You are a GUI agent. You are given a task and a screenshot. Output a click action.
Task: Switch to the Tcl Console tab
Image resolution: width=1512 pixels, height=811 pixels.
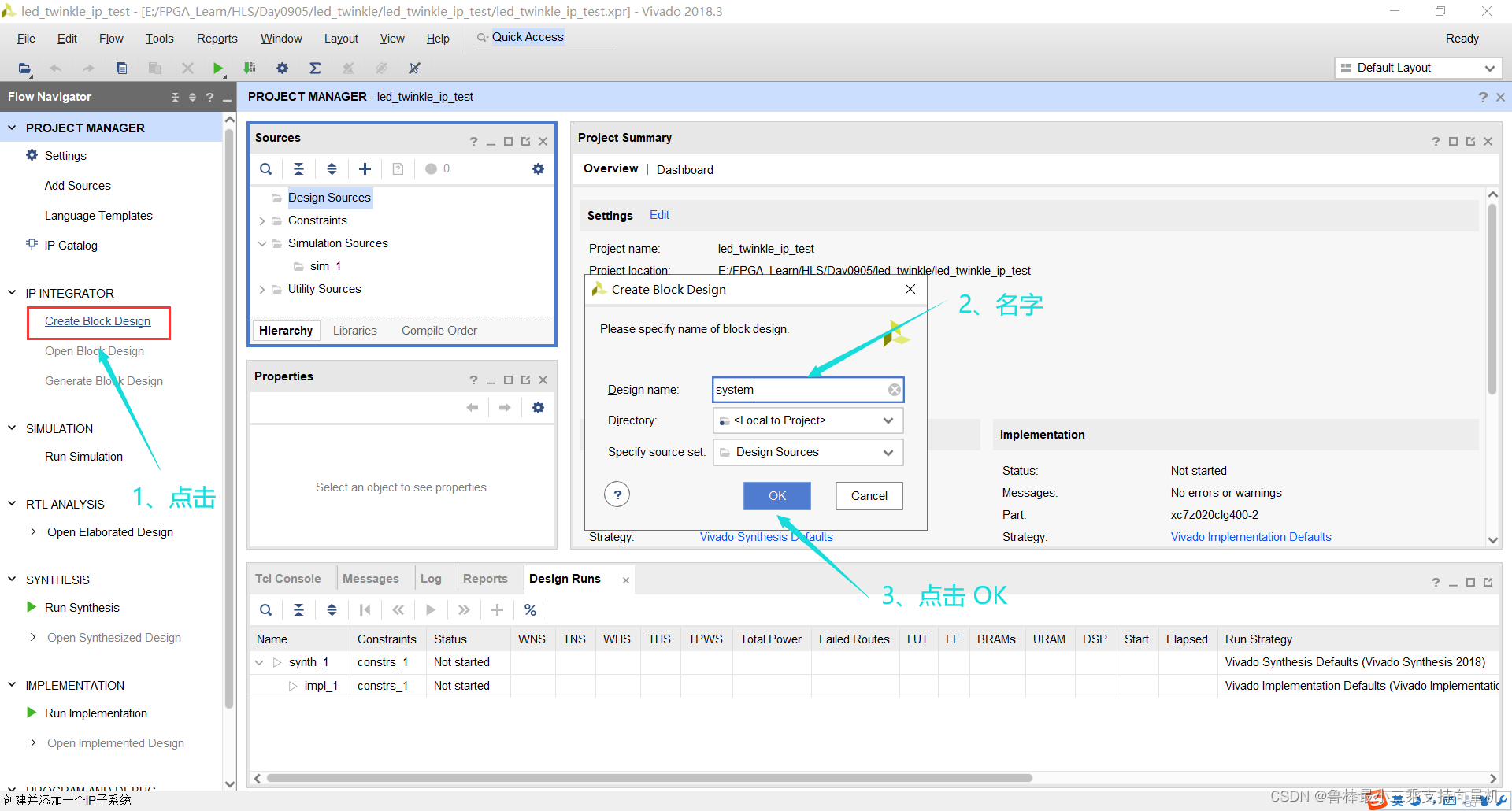[288, 579]
